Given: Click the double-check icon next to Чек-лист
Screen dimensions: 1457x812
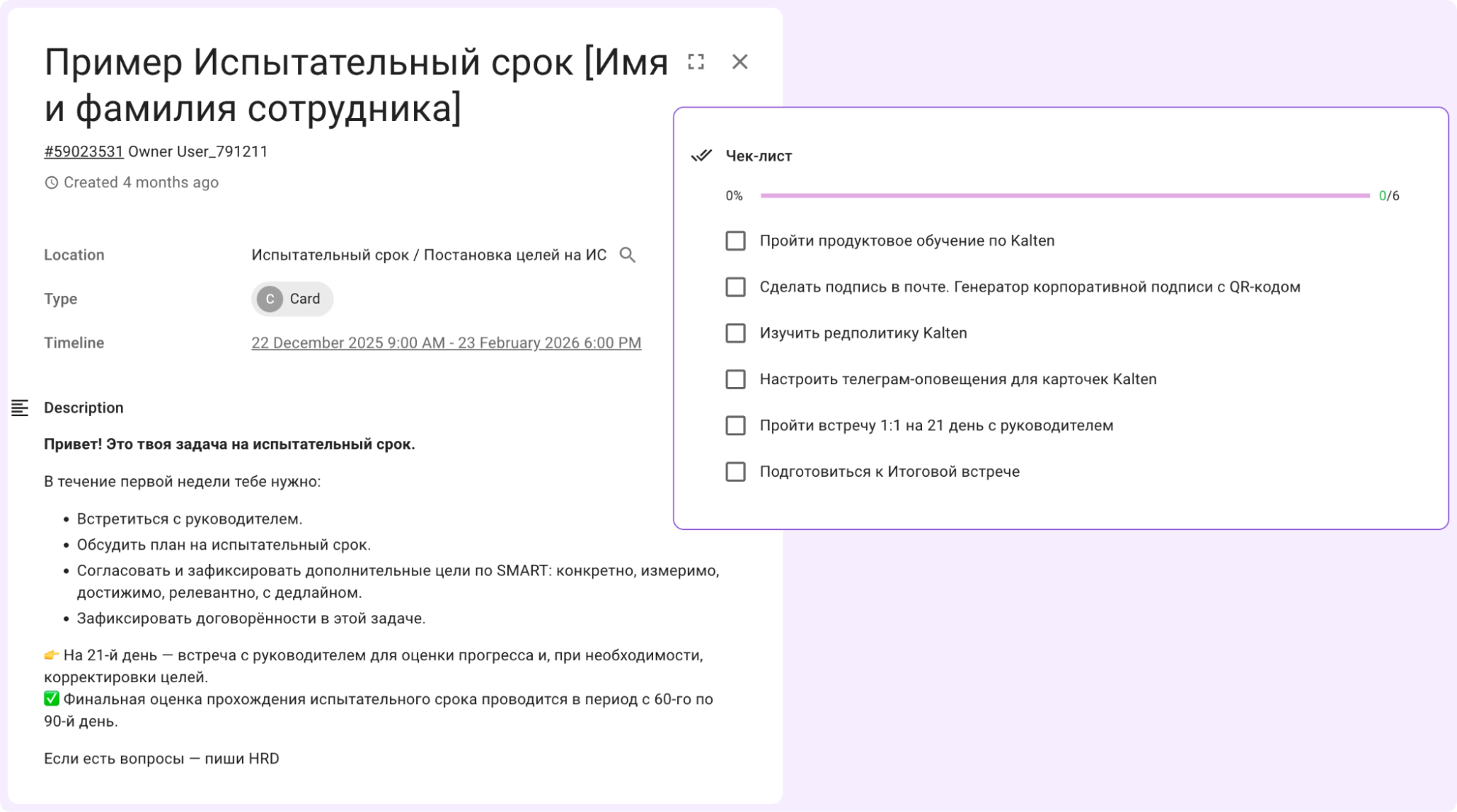Looking at the screenshot, I should pyautogui.click(x=700, y=155).
